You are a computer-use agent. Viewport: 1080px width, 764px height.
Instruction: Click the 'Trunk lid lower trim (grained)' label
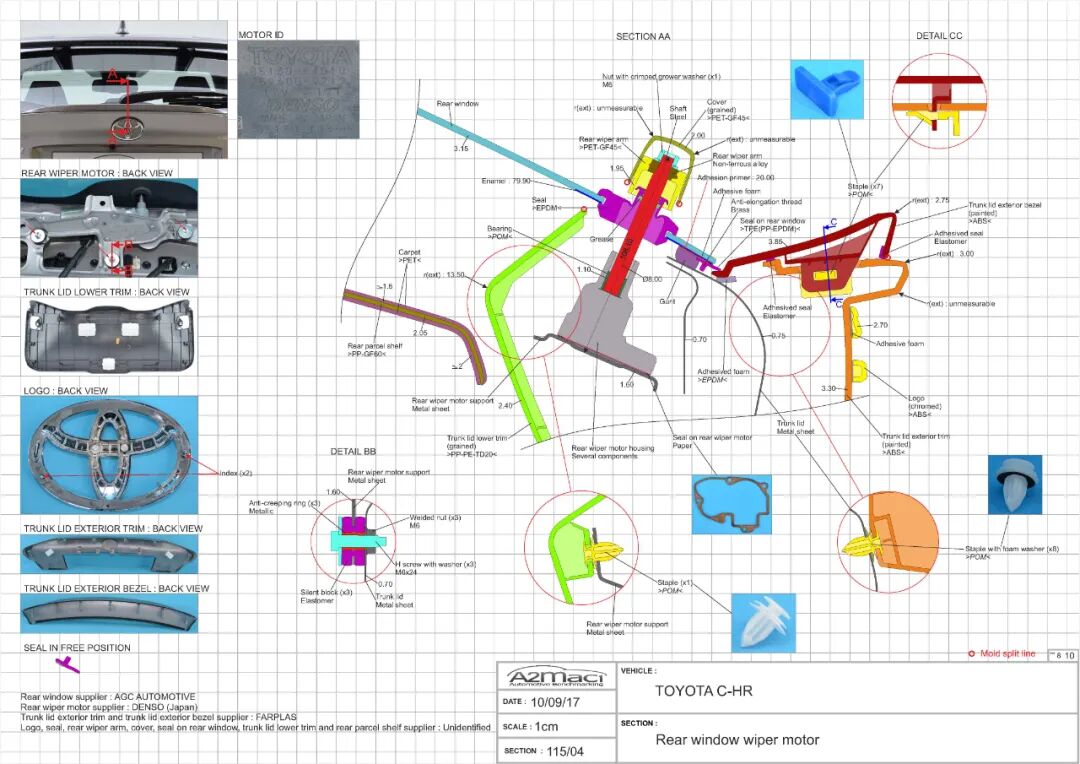477,446
